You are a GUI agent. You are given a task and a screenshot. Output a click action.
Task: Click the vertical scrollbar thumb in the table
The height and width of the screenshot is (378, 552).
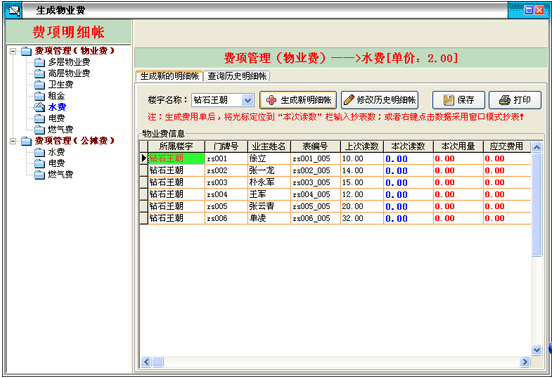[x=537, y=205]
